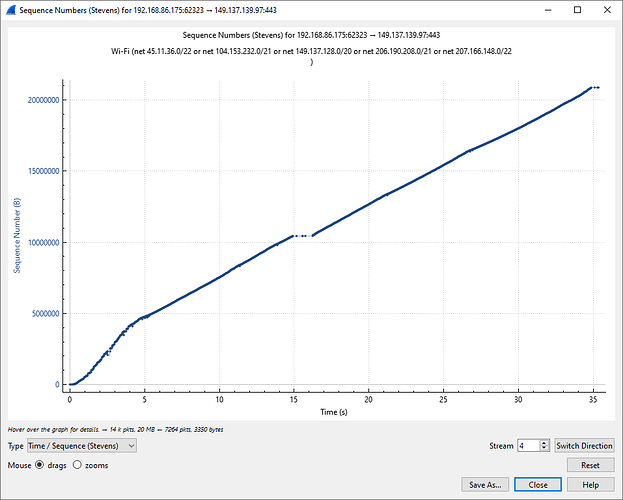Click the Stream number input field
The width and height of the screenshot is (623, 500).
click(527, 445)
